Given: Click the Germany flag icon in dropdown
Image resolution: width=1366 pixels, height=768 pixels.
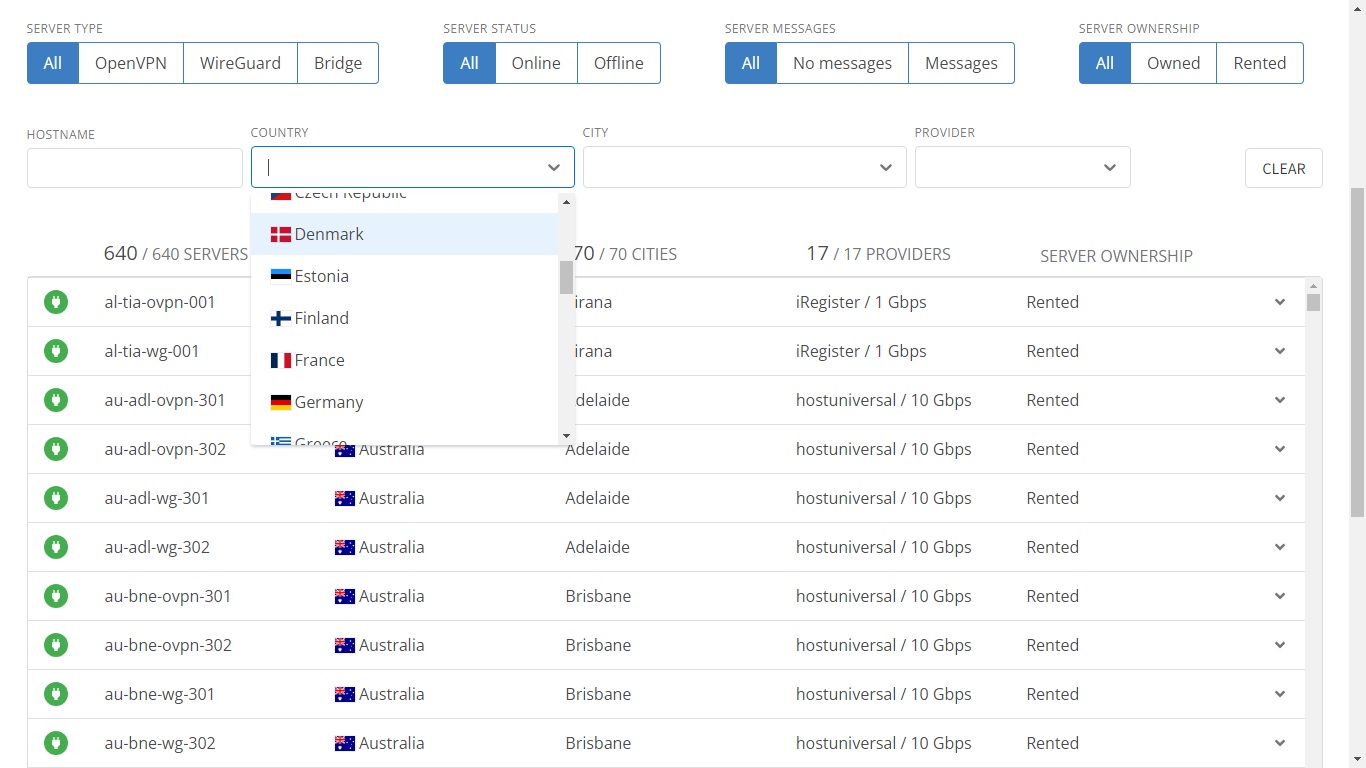Looking at the screenshot, I should click(281, 402).
